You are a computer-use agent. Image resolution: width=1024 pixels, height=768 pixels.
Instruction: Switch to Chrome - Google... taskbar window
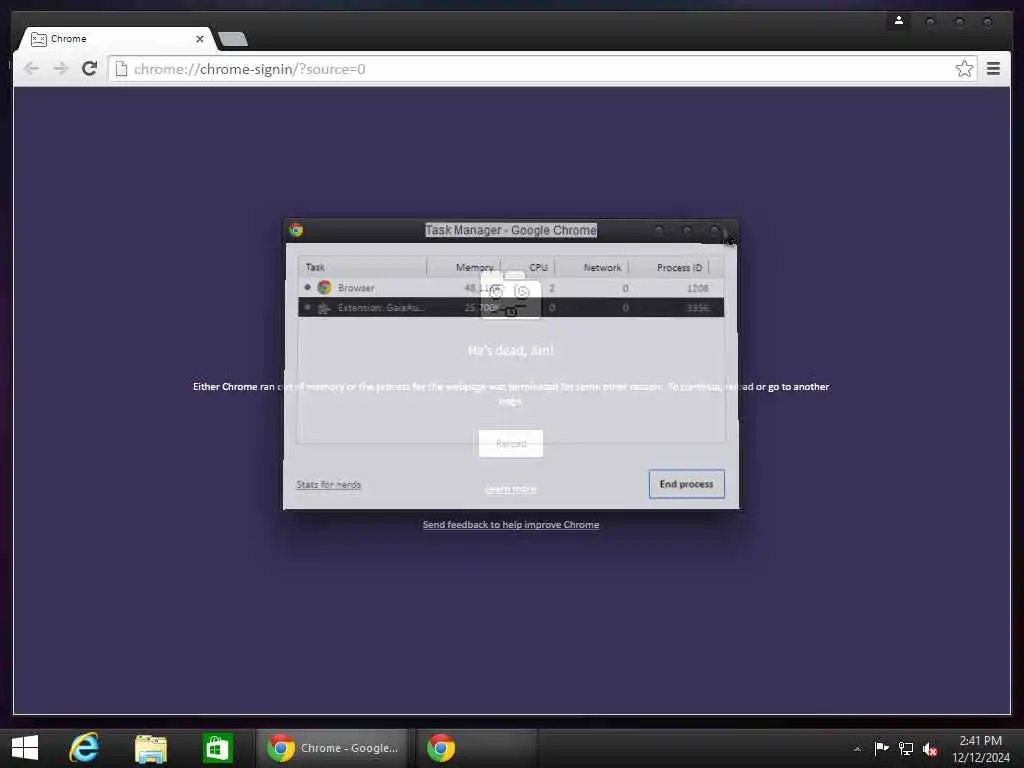(332, 748)
